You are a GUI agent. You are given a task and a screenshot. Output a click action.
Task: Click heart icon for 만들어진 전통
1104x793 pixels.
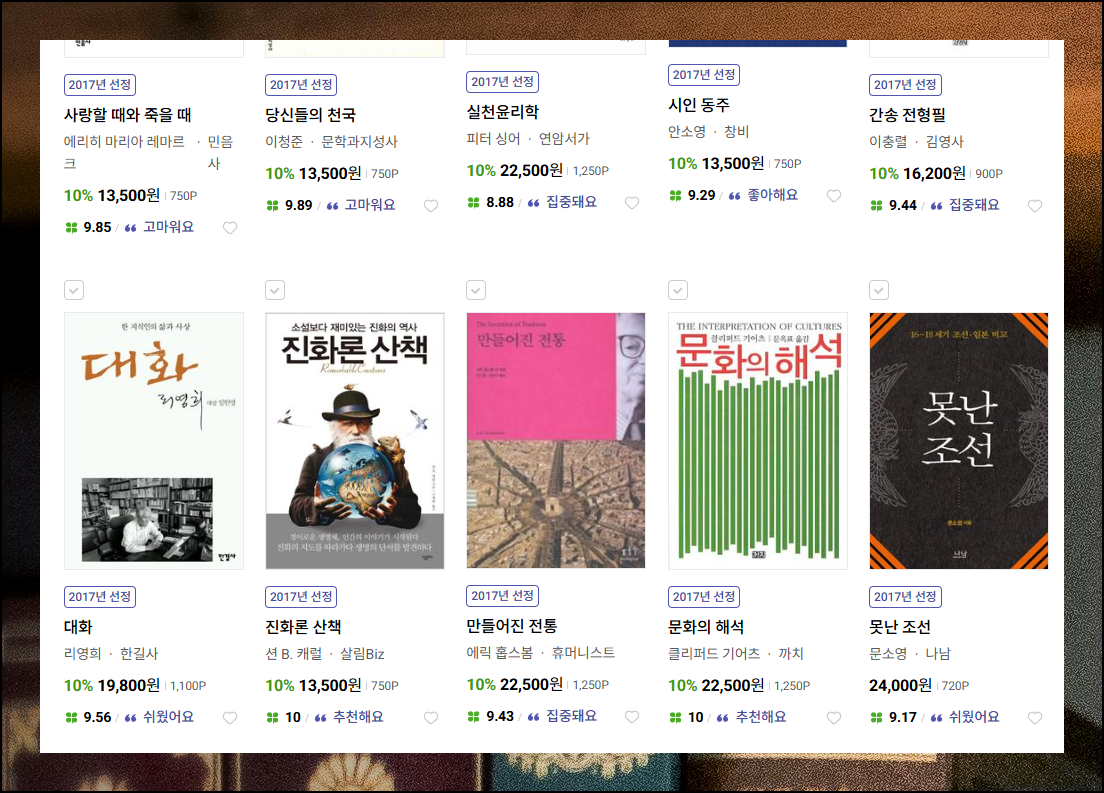pyautogui.click(x=632, y=717)
